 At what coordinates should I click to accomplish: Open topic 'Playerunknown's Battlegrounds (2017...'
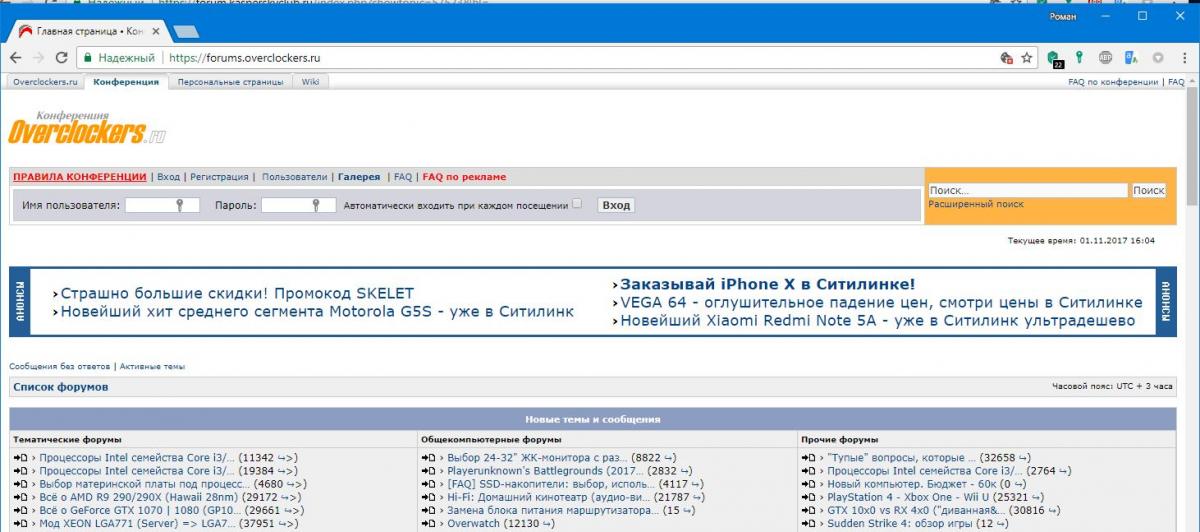point(545,471)
